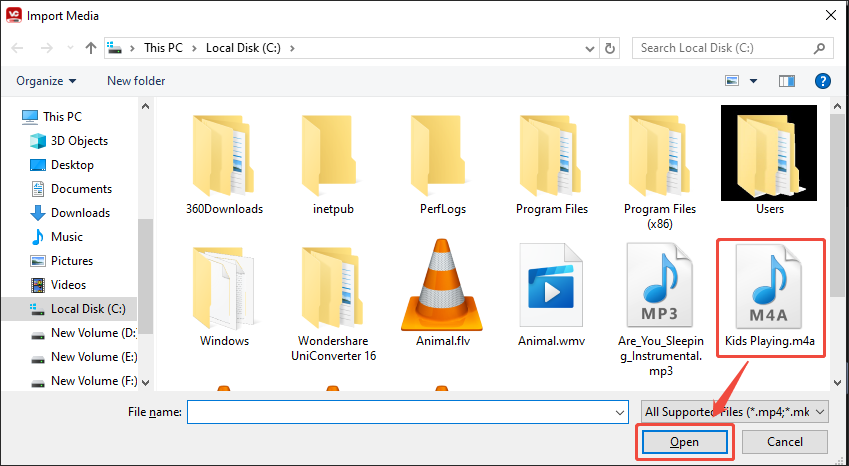Image resolution: width=849 pixels, height=466 pixels.
Task: Open Music in the navigation pane
Action: click(x=56, y=237)
